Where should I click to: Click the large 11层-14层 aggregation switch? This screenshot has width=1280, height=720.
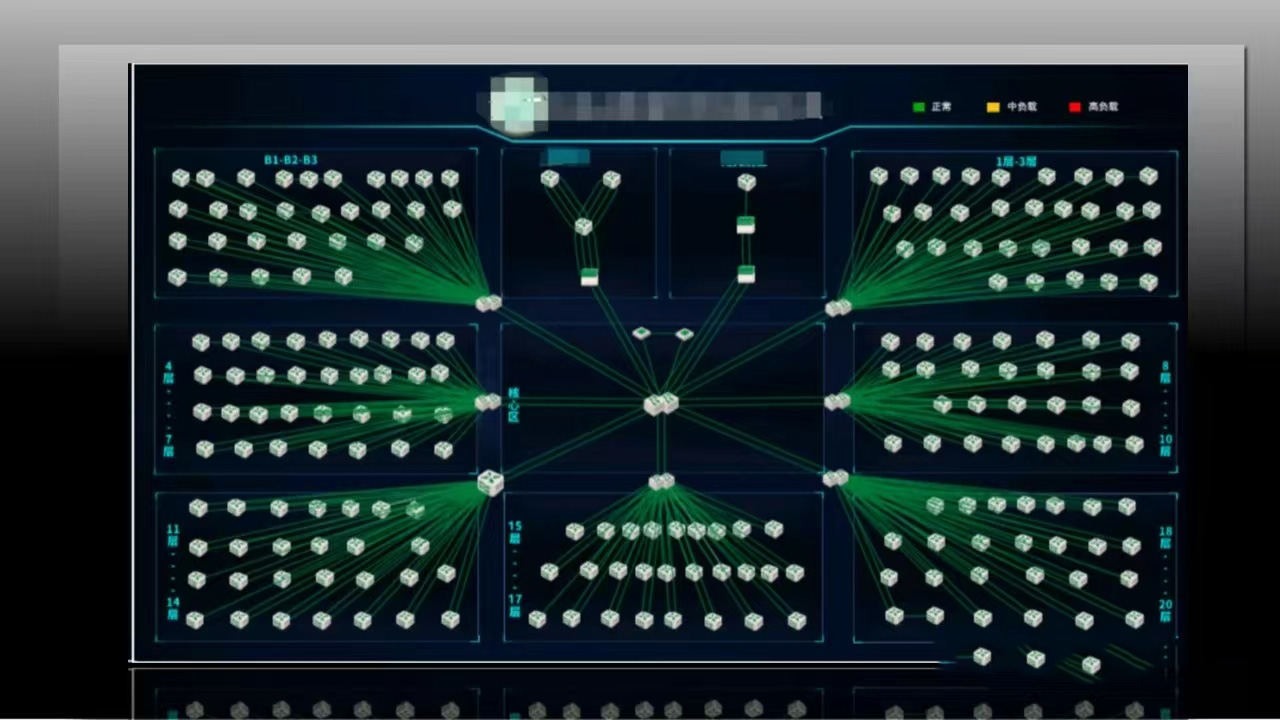pos(490,483)
